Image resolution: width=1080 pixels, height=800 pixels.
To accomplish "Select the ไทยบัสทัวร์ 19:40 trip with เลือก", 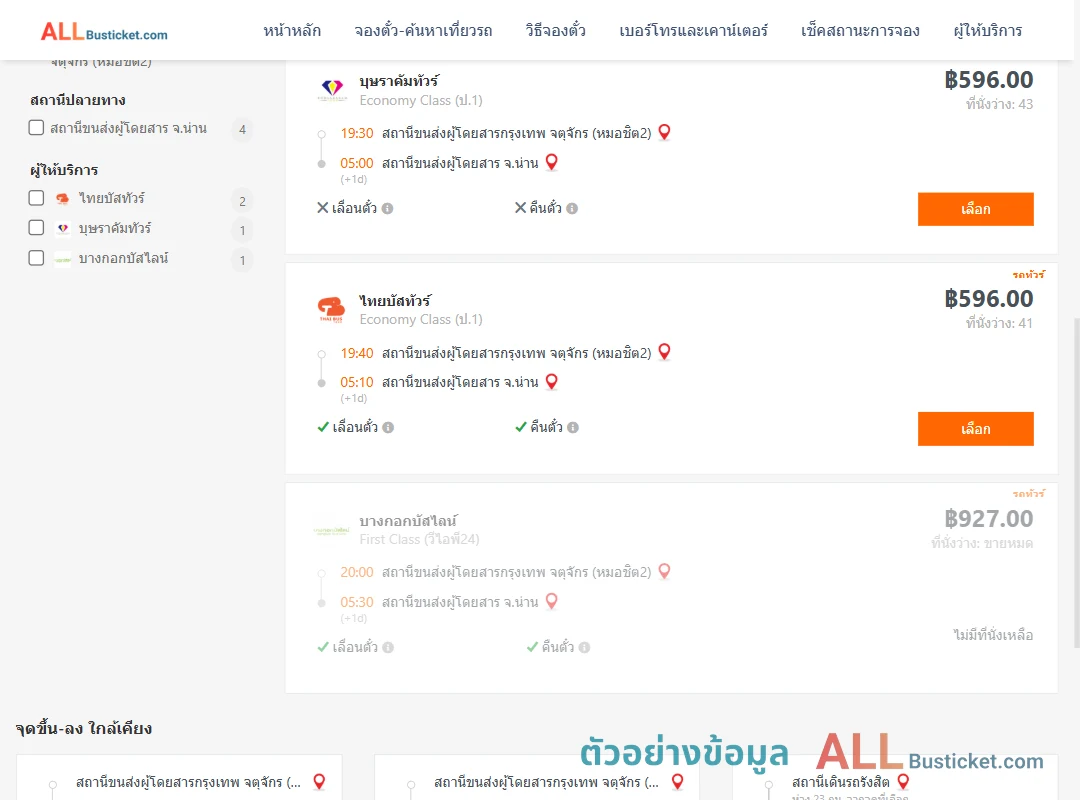I will [975, 429].
